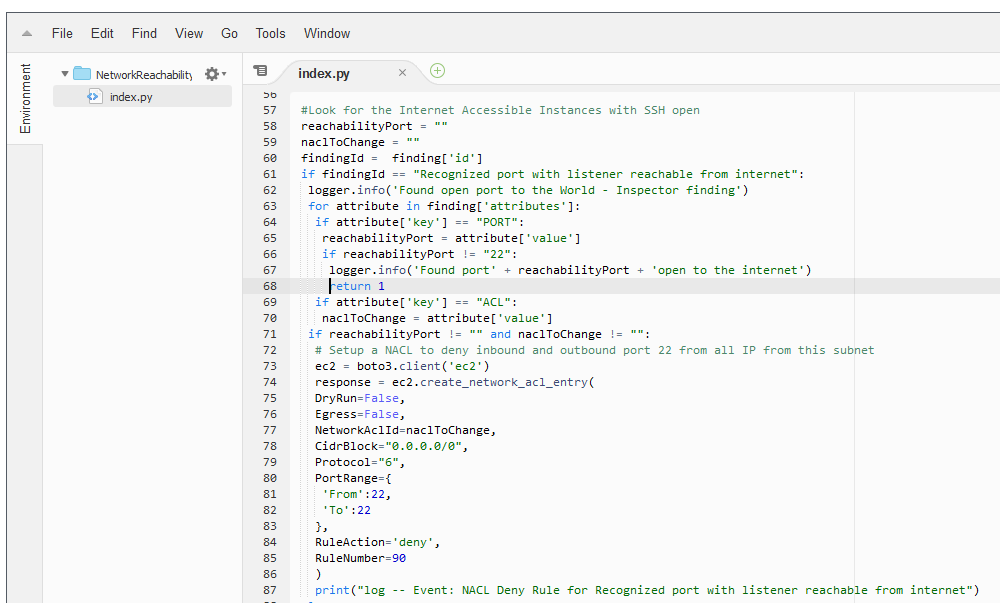
Task: Click CidrBlock "0.0.0.0/0" value
Action: tap(423, 446)
